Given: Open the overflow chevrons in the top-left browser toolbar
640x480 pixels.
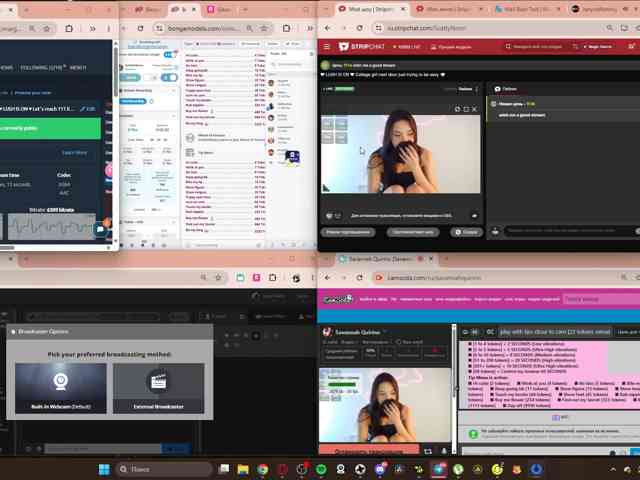Looking at the screenshot, I should coord(93,28).
